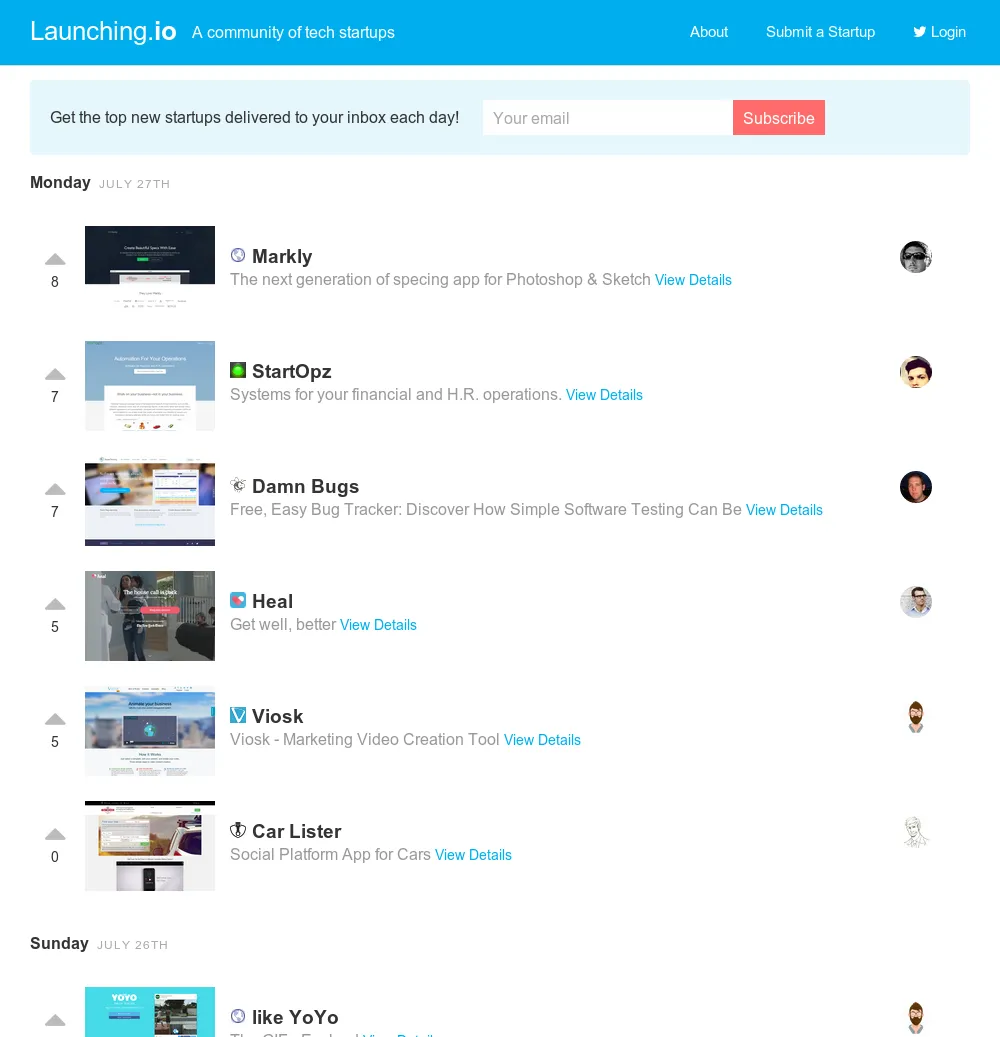View Details for Heal
Image resolution: width=1000 pixels, height=1037 pixels.
378,626
